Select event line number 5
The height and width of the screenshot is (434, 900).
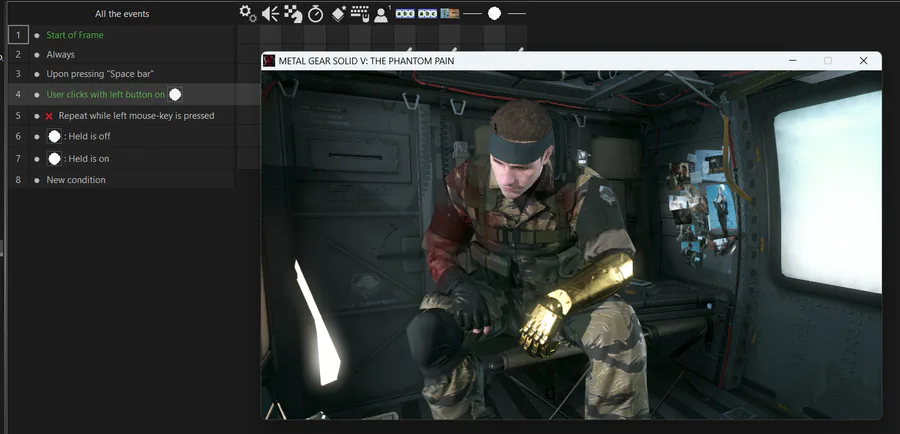(x=18, y=116)
